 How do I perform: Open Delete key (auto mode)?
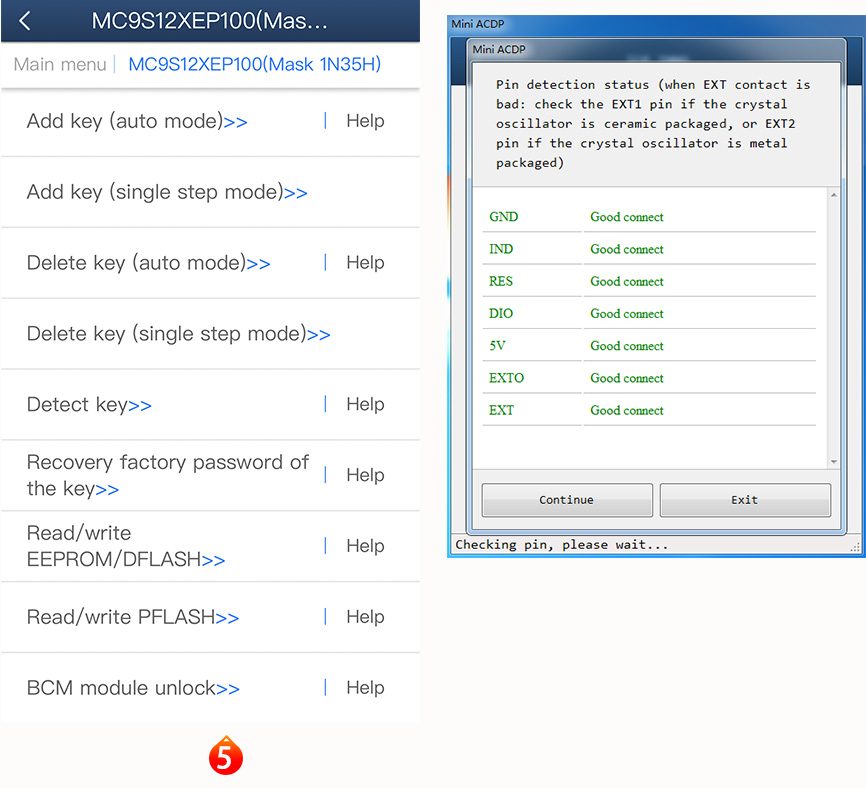click(149, 263)
